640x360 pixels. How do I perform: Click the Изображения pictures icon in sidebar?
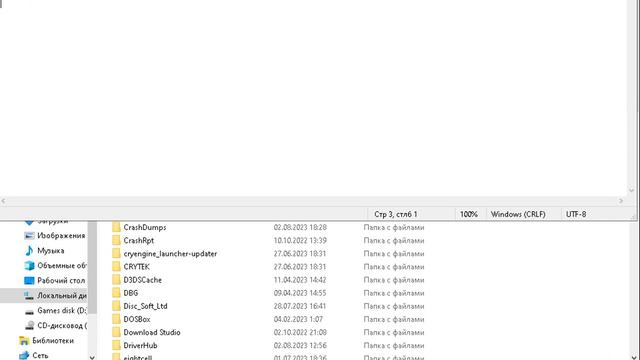[x=29, y=236]
